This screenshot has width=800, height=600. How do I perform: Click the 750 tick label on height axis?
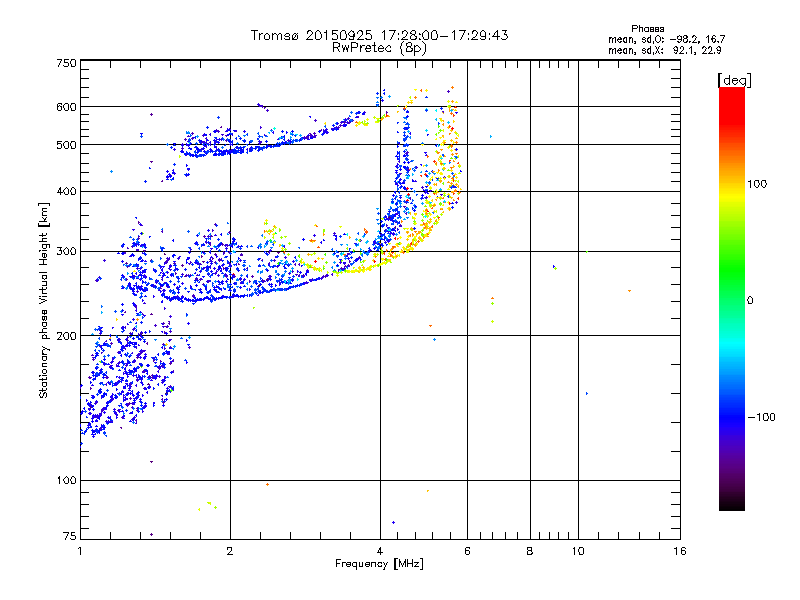[x=66, y=63]
